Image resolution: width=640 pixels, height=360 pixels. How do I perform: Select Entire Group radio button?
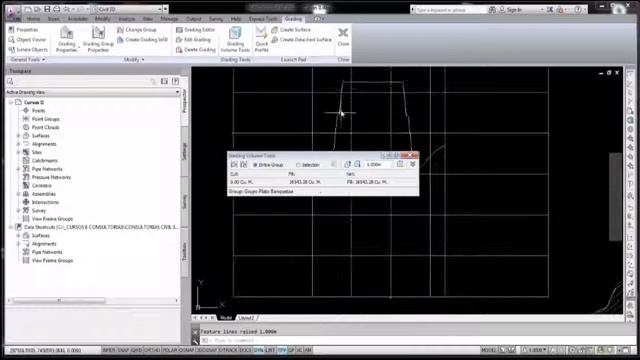click(x=268, y=165)
